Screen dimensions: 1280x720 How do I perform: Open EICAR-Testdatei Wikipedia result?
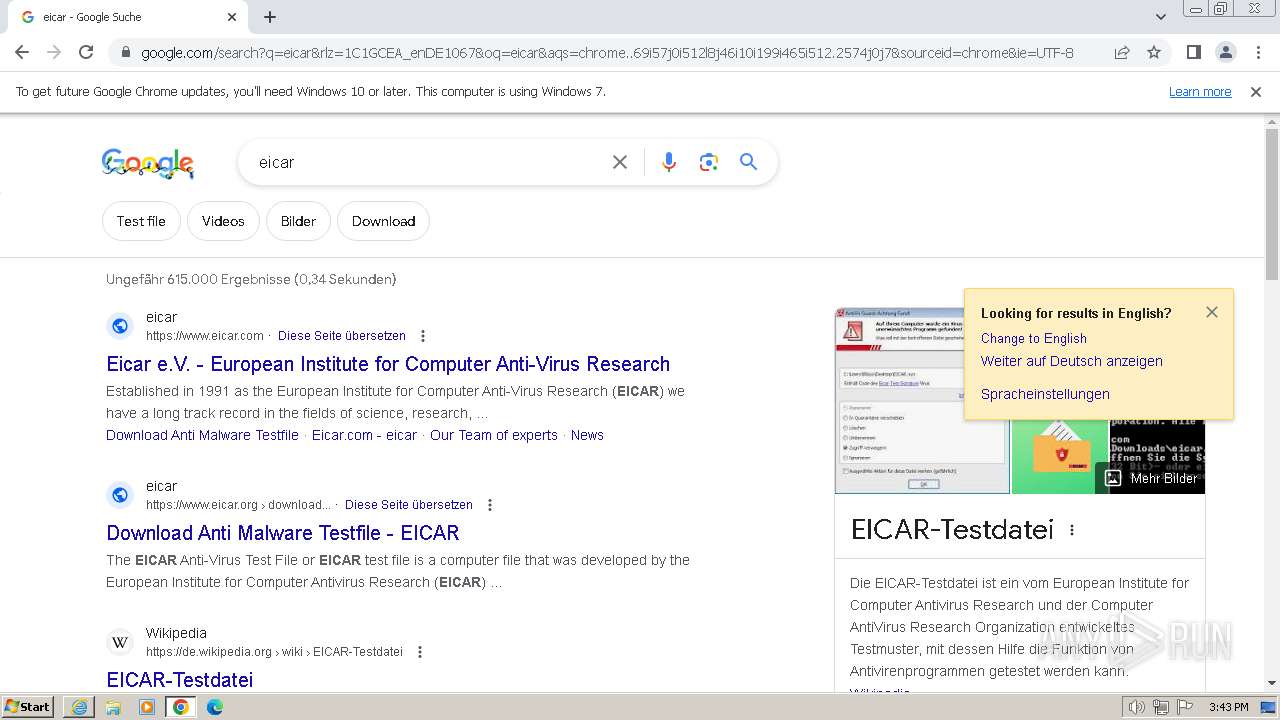(180, 680)
